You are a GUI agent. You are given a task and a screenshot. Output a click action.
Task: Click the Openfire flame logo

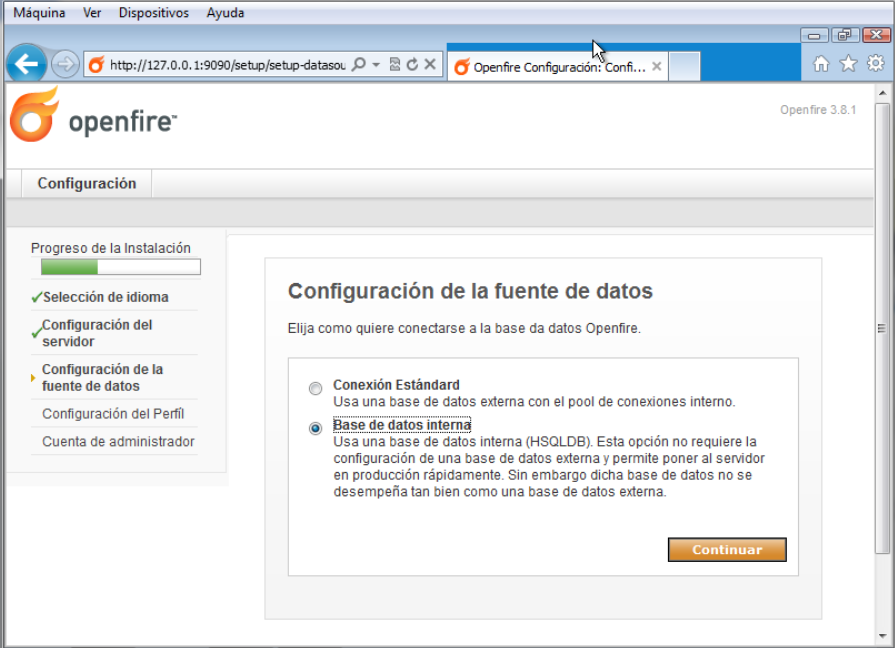tap(35, 115)
